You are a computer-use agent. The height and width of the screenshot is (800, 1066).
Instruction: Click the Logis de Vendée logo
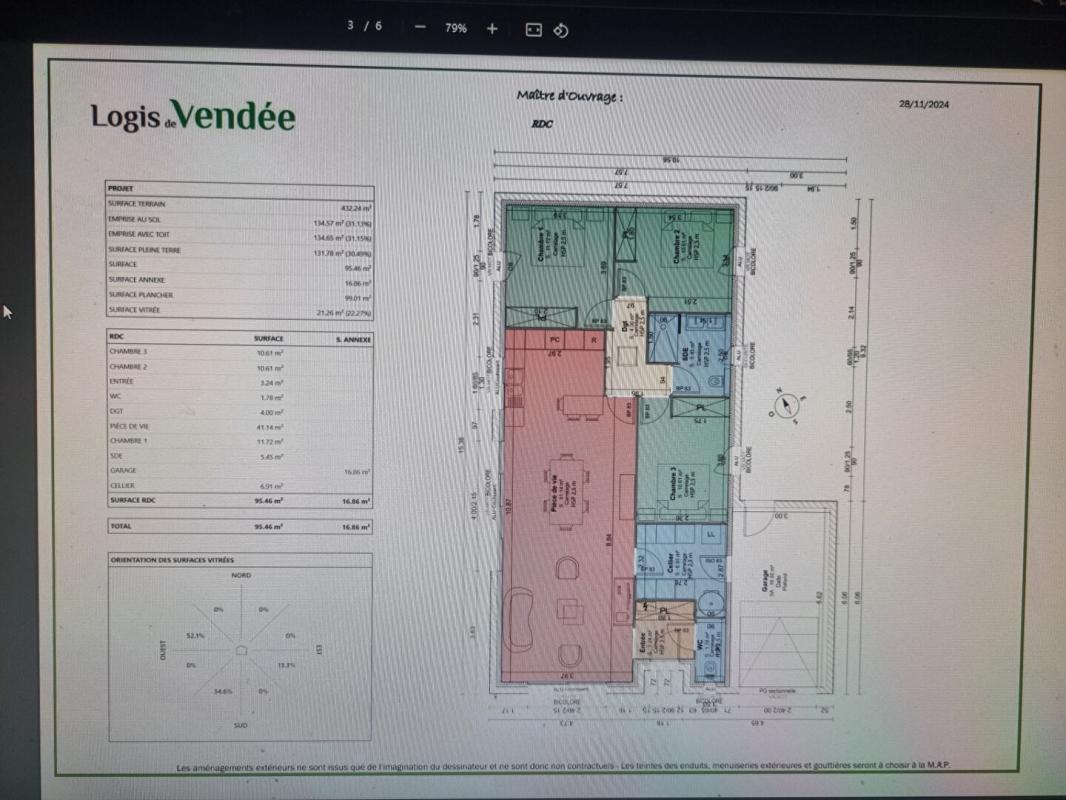(193, 116)
